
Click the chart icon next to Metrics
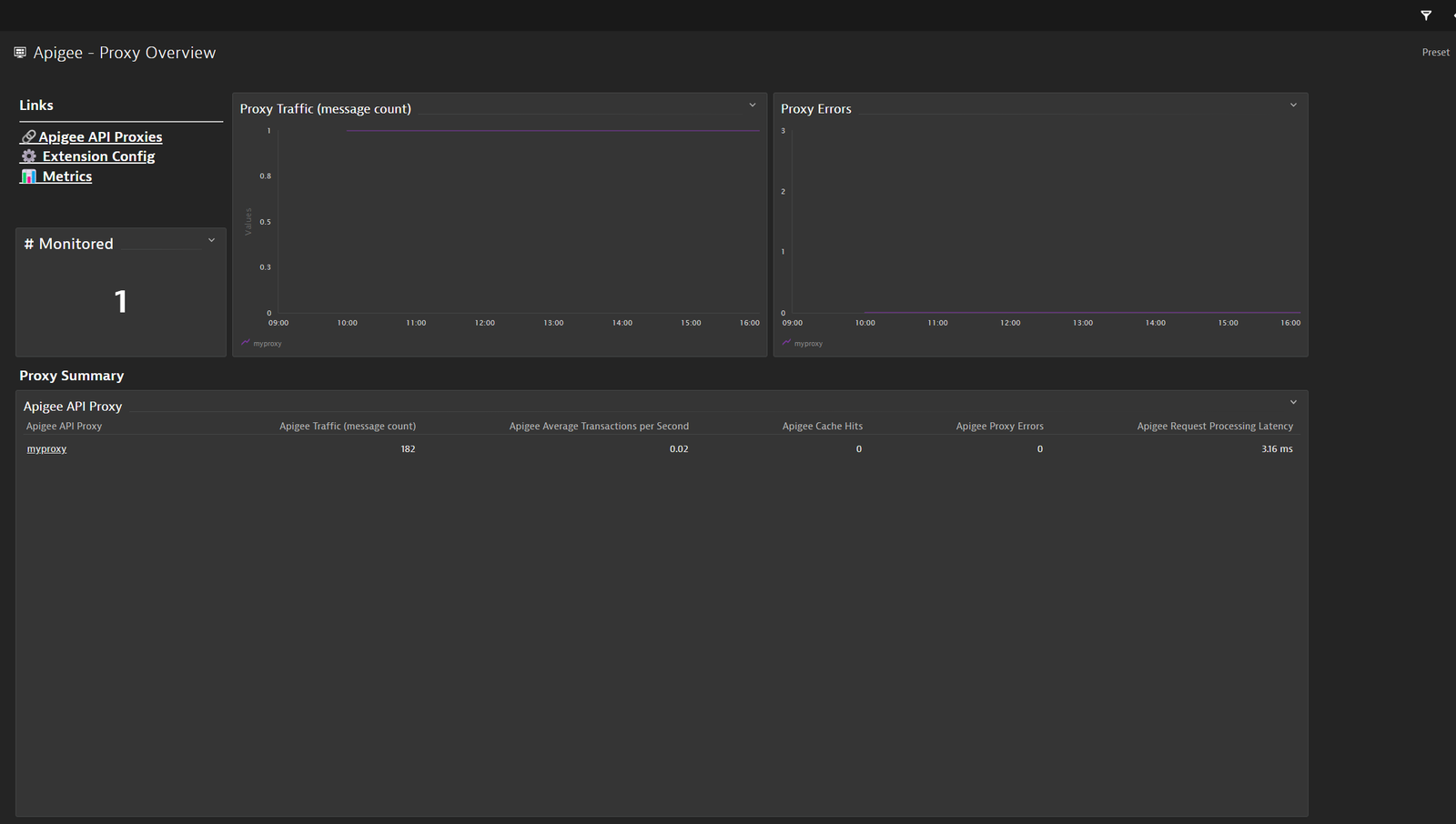[x=29, y=176]
